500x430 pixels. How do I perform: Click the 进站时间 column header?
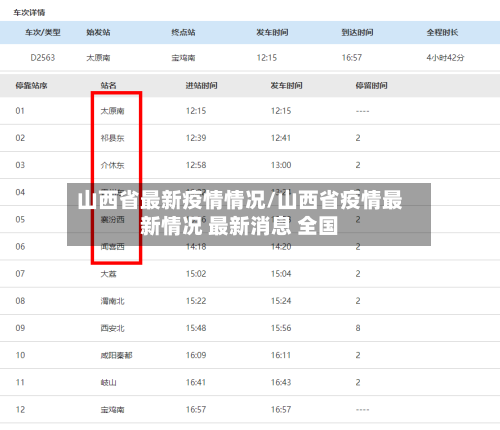(202, 86)
